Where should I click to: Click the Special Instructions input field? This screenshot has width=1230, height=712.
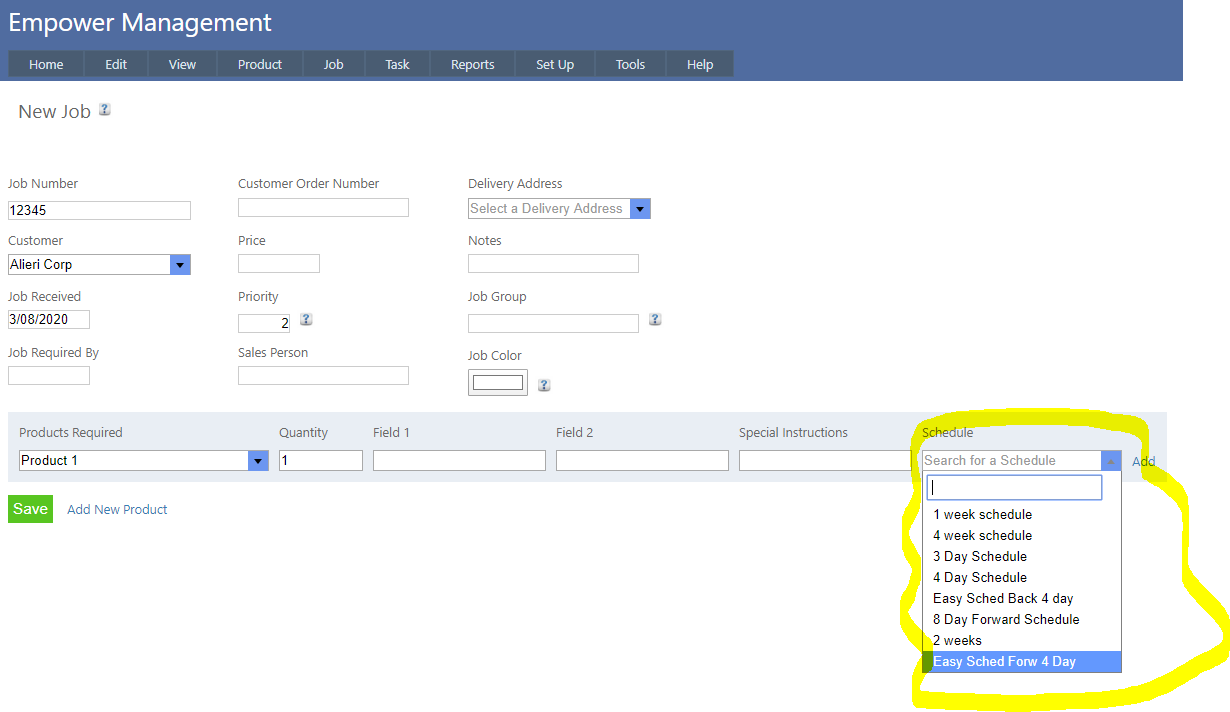coord(825,461)
